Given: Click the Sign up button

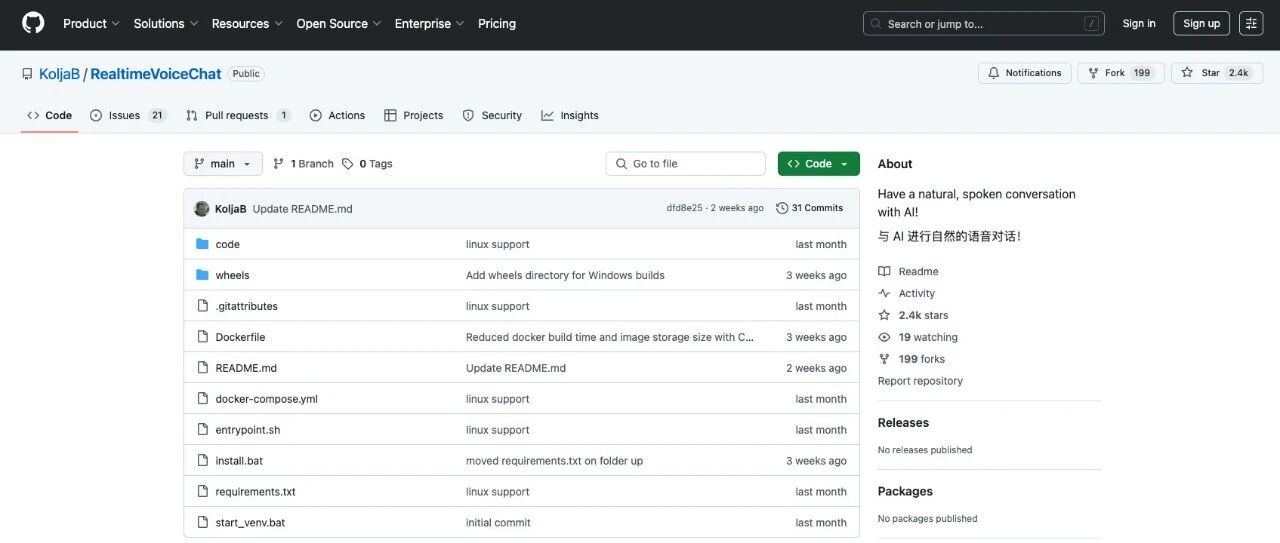Looking at the screenshot, I should coord(1202,24).
